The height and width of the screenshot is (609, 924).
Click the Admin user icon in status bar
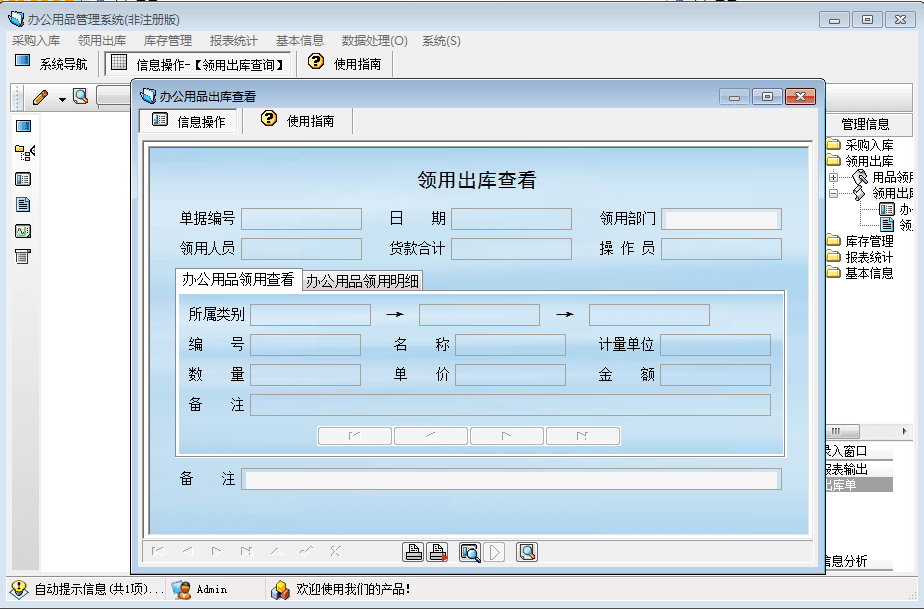182,589
